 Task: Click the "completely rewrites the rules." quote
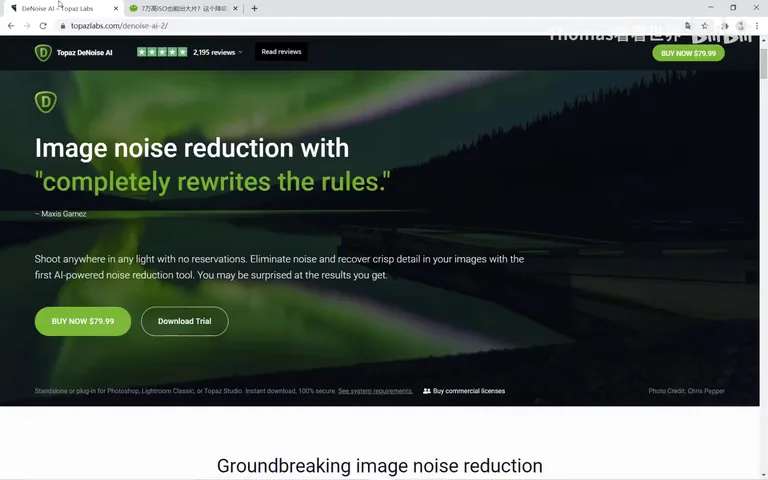click(213, 182)
